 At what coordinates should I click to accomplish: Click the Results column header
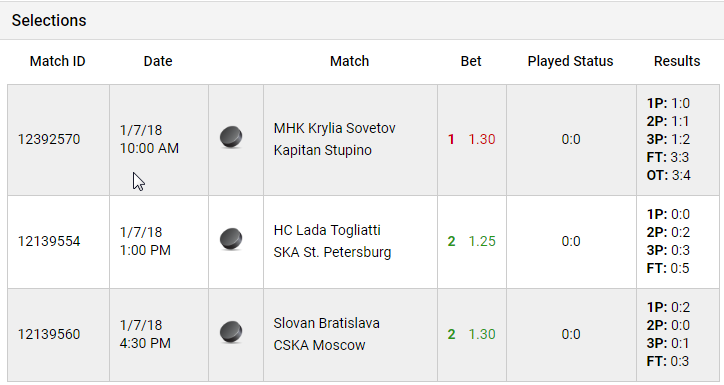pos(677,61)
